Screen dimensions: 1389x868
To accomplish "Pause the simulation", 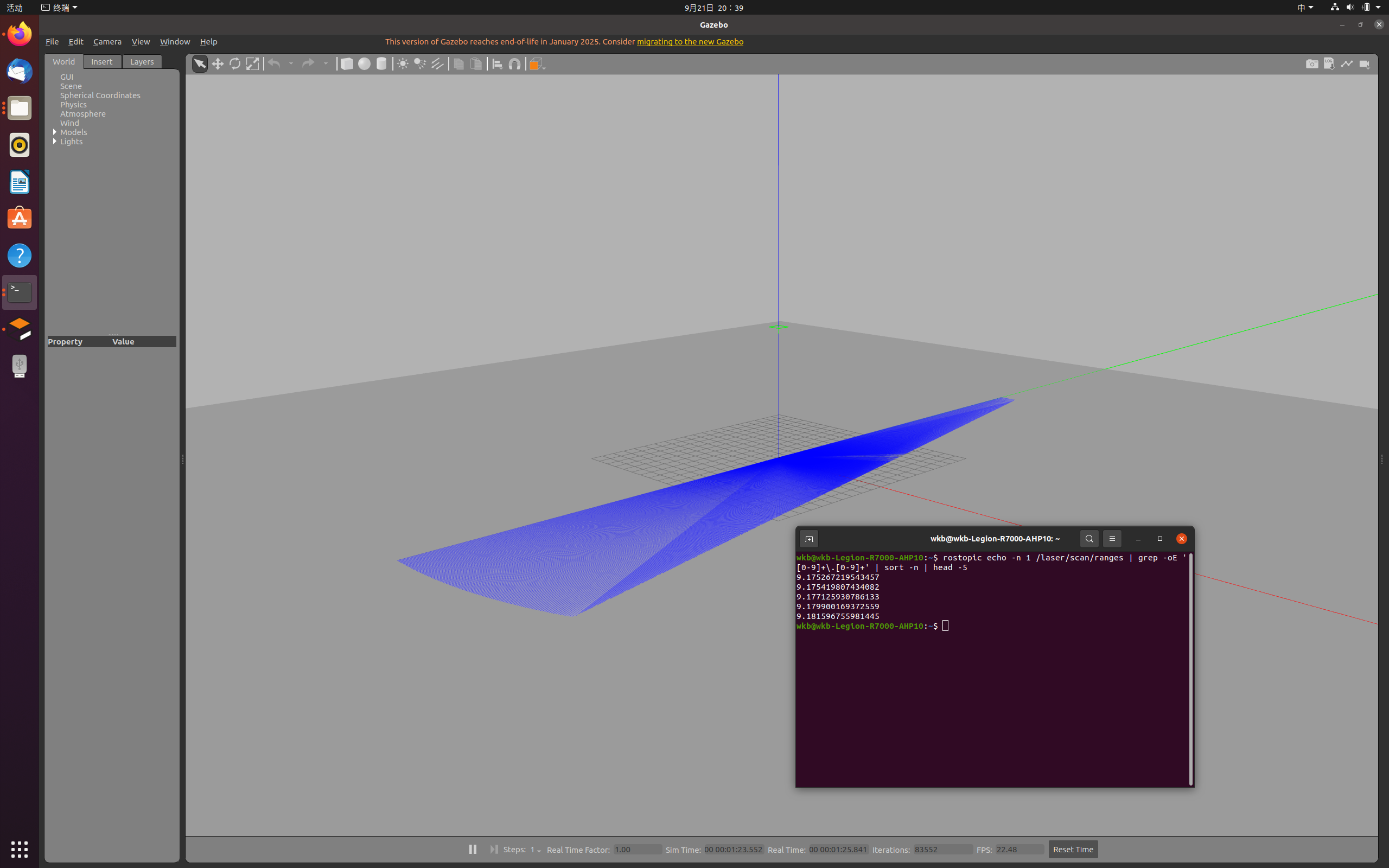I will click(x=473, y=849).
